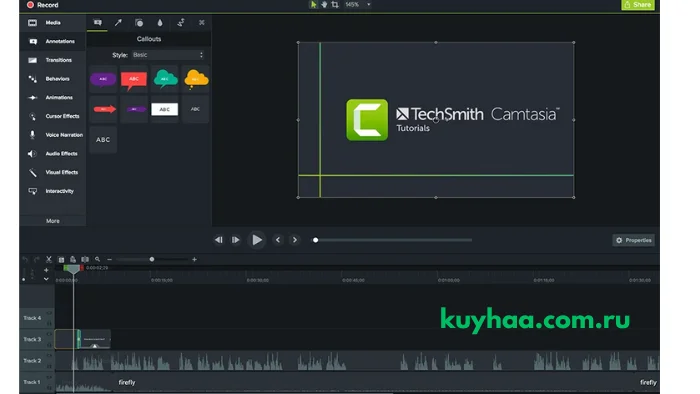Choose the red arrow callout
The height and width of the screenshot is (394, 700).
[x=103, y=109]
